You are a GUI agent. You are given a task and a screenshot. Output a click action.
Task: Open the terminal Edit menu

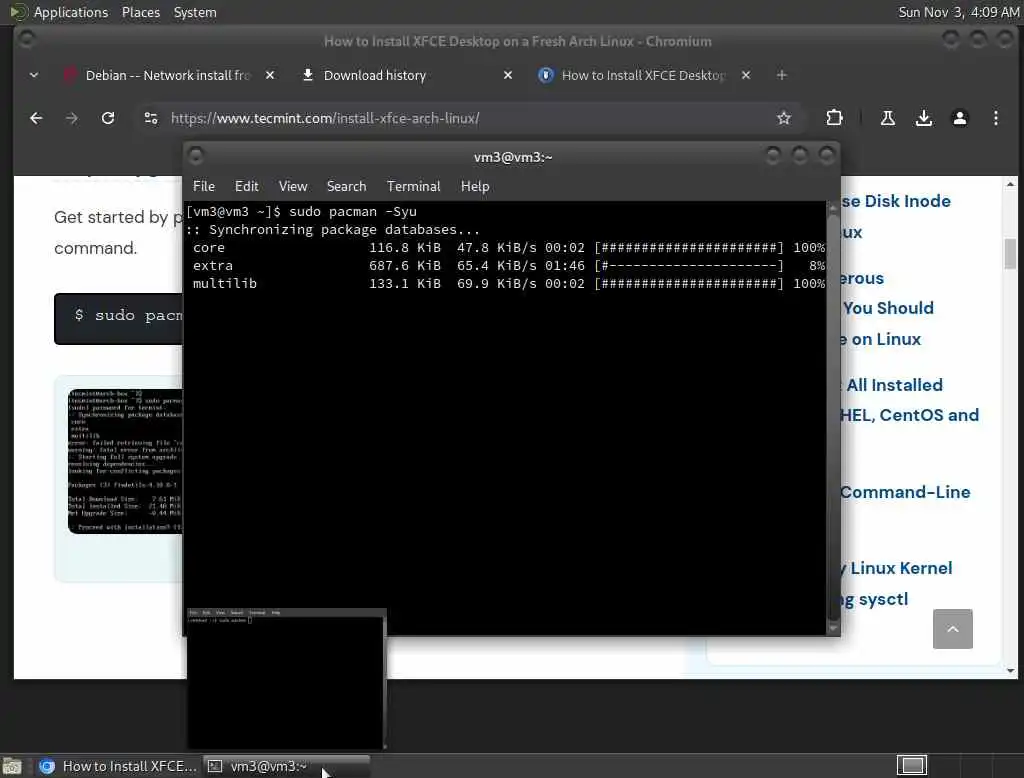(x=246, y=186)
